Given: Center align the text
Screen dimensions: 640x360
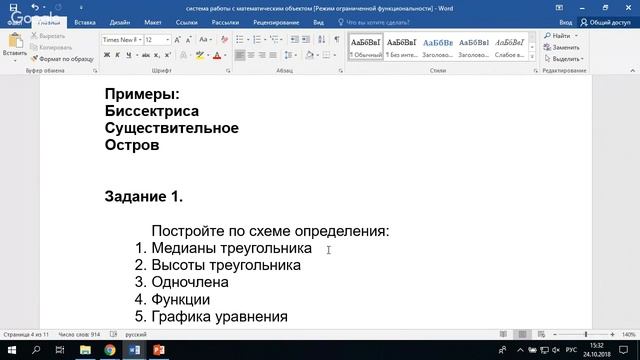Looking at the screenshot, I should [x=251, y=55].
